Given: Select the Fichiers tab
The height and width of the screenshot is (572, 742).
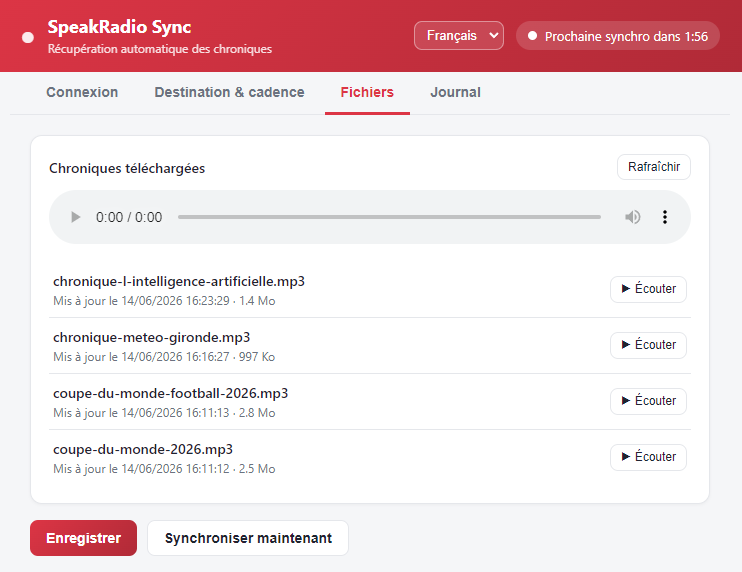Looking at the screenshot, I should coord(367,92).
